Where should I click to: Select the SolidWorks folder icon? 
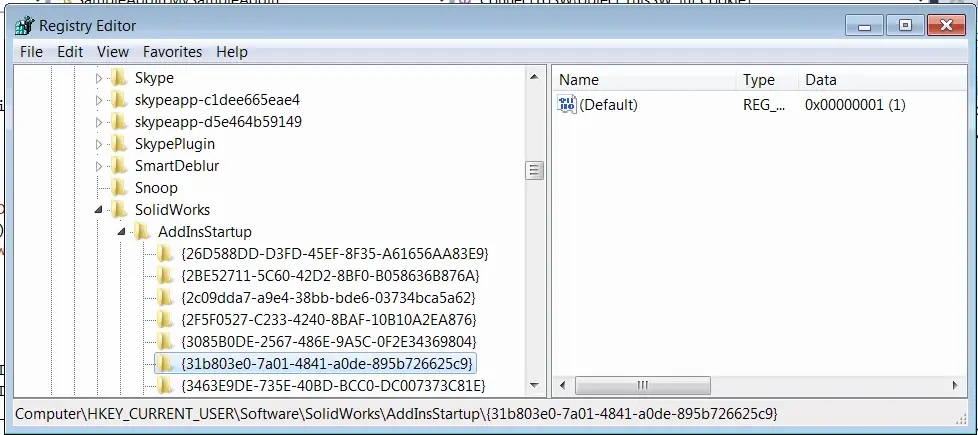click(x=119, y=210)
